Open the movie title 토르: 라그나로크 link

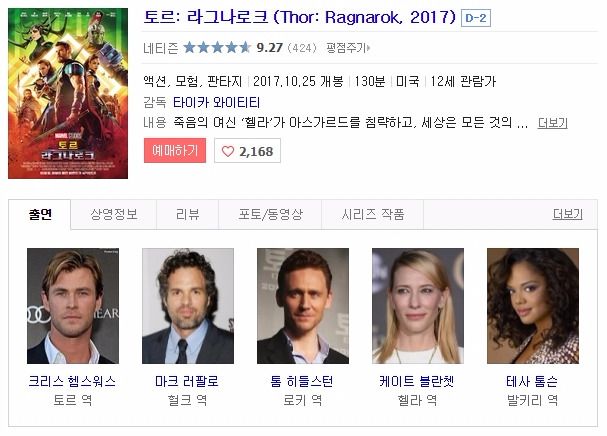click(300, 17)
